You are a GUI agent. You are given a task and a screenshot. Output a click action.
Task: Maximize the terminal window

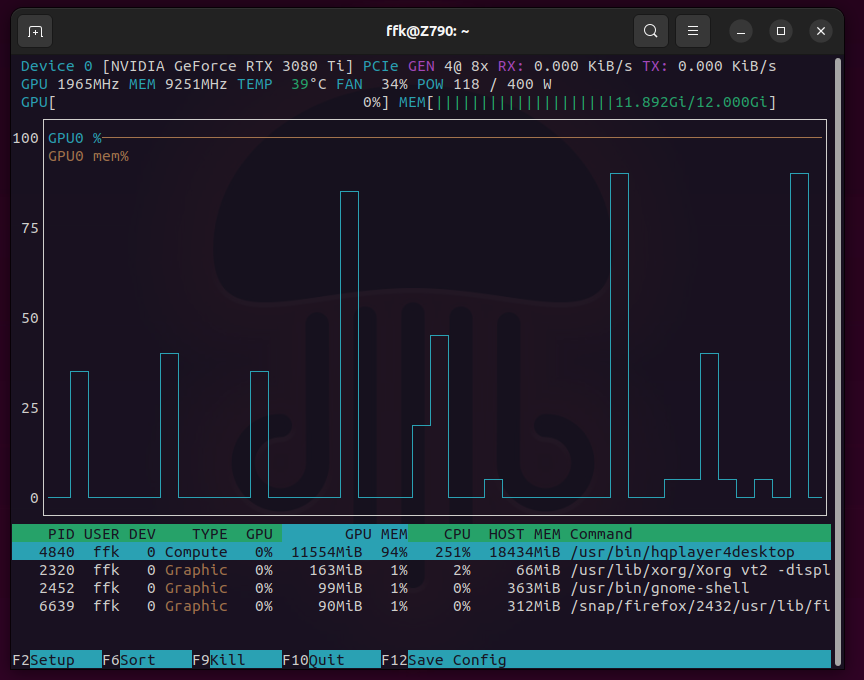[x=781, y=31]
